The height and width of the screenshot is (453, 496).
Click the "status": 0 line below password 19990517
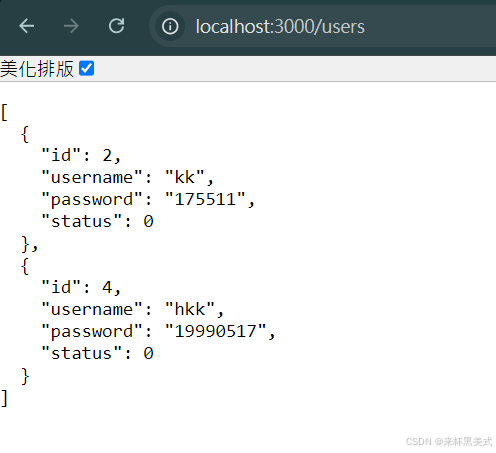(97, 353)
